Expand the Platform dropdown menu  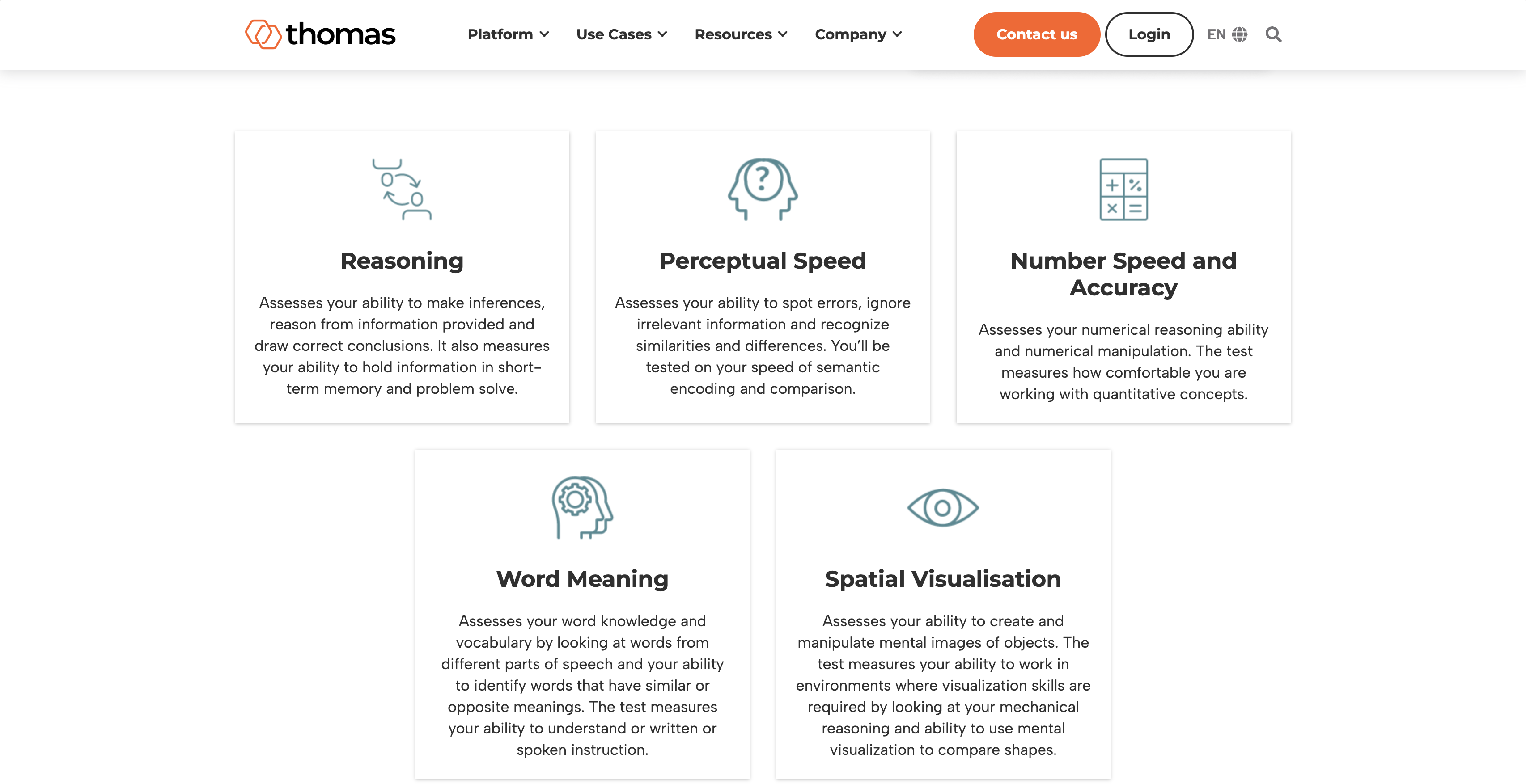[508, 34]
